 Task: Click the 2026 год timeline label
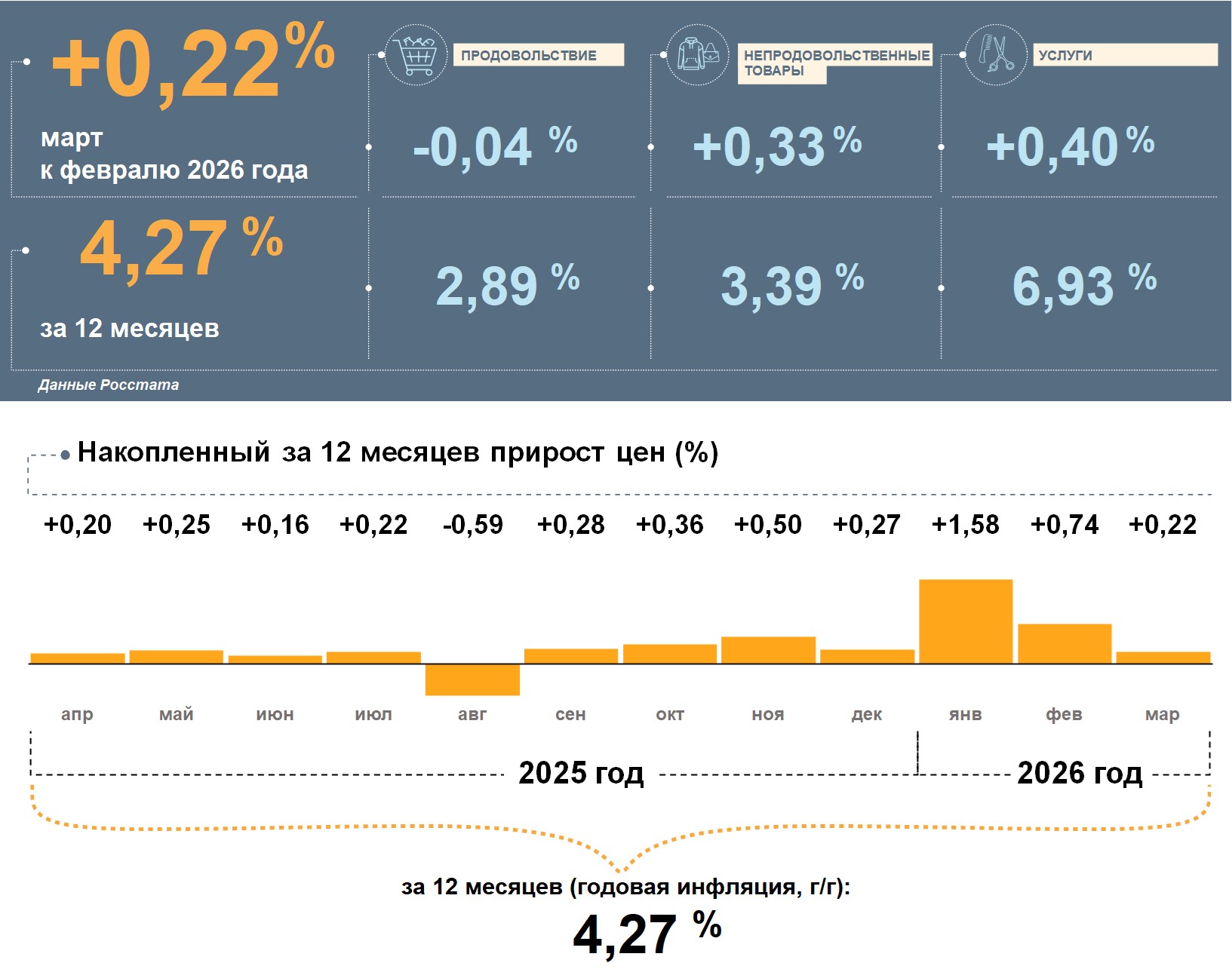point(1080,773)
